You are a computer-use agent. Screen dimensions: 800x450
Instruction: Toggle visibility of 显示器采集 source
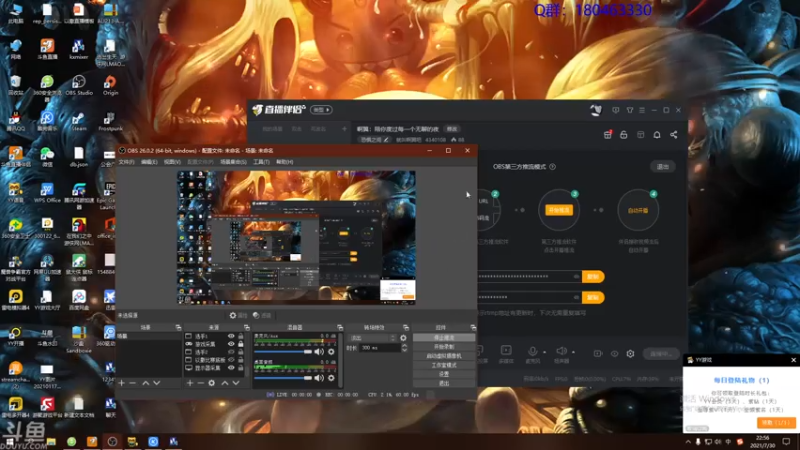point(231,367)
